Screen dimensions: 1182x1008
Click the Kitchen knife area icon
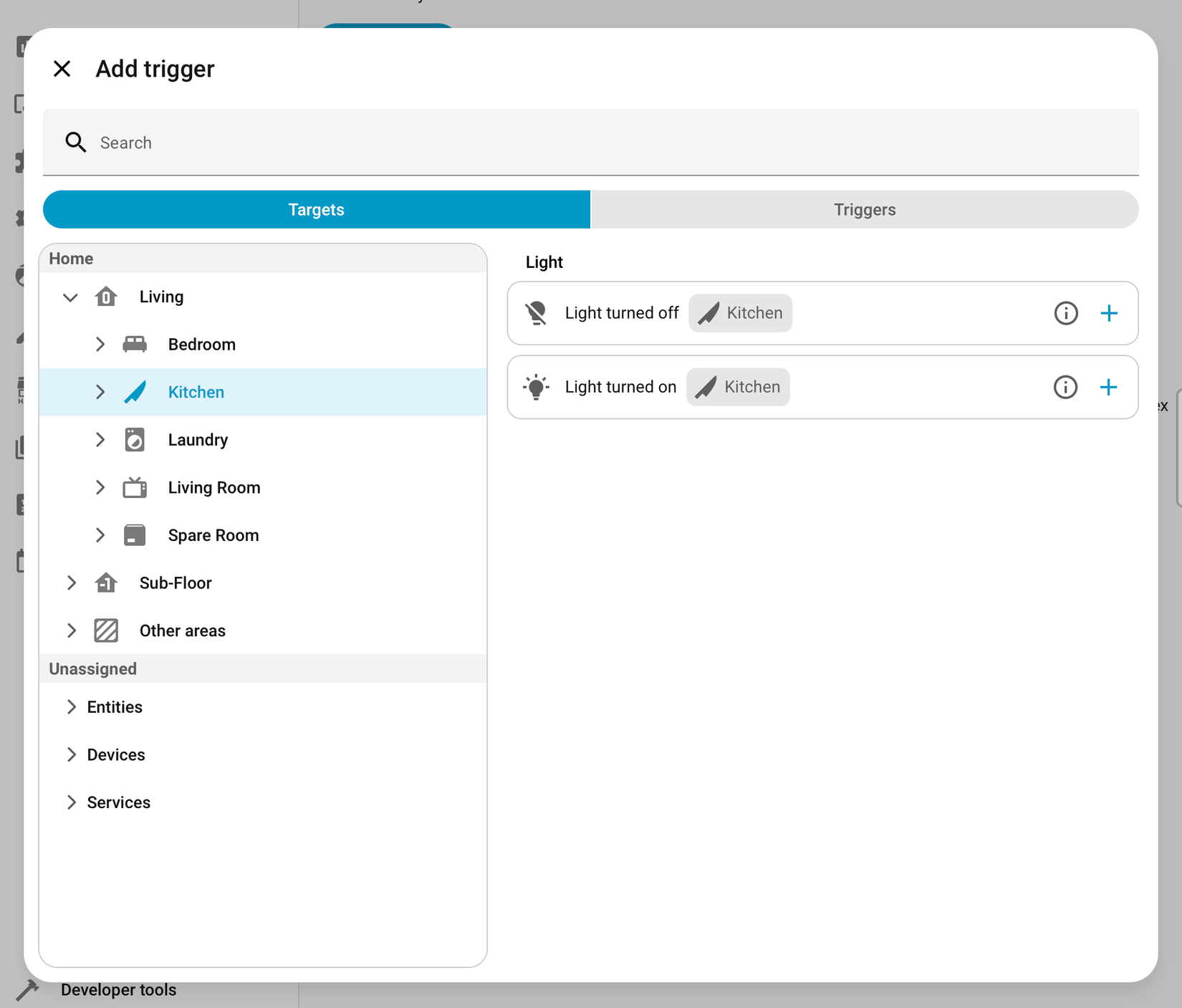pyautogui.click(x=135, y=392)
